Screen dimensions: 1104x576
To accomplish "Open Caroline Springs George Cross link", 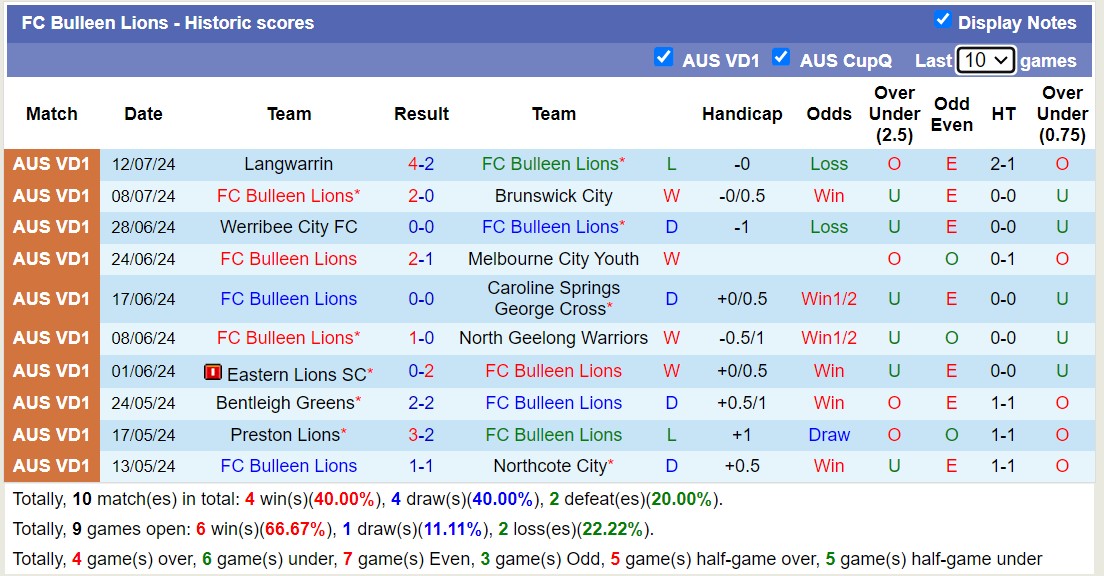I will pyautogui.click(x=554, y=298).
